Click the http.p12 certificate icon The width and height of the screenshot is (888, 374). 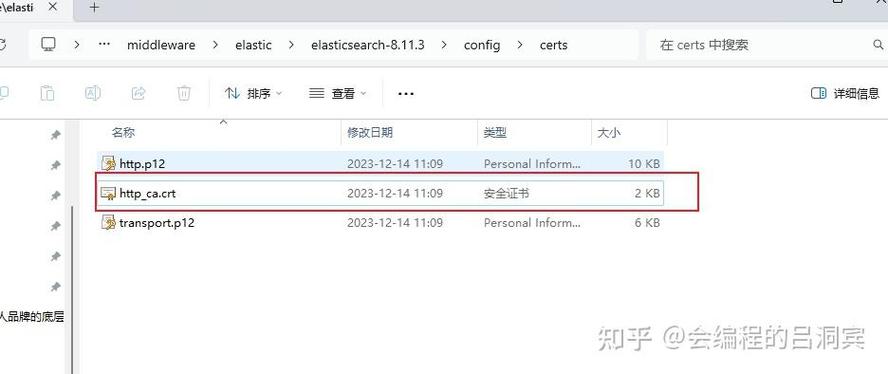click(x=108, y=164)
